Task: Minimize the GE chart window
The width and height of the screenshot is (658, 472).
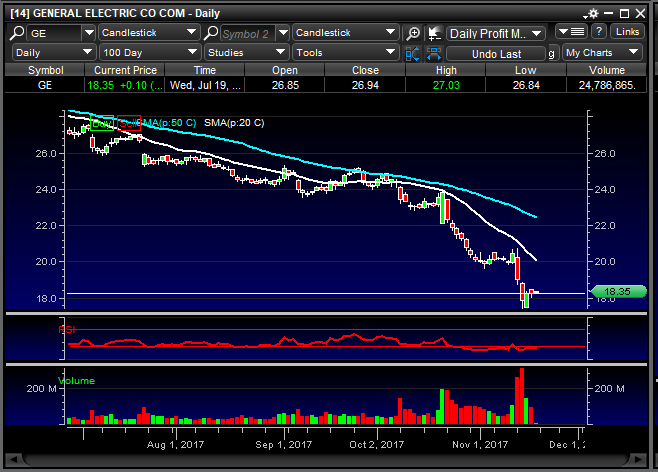Action: [x=609, y=14]
